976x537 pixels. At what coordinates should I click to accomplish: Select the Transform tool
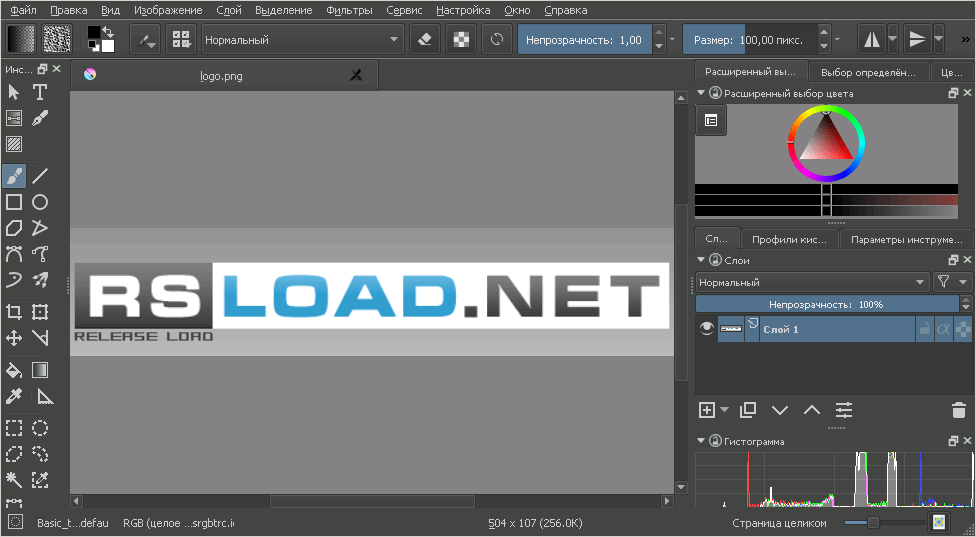point(40,312)
